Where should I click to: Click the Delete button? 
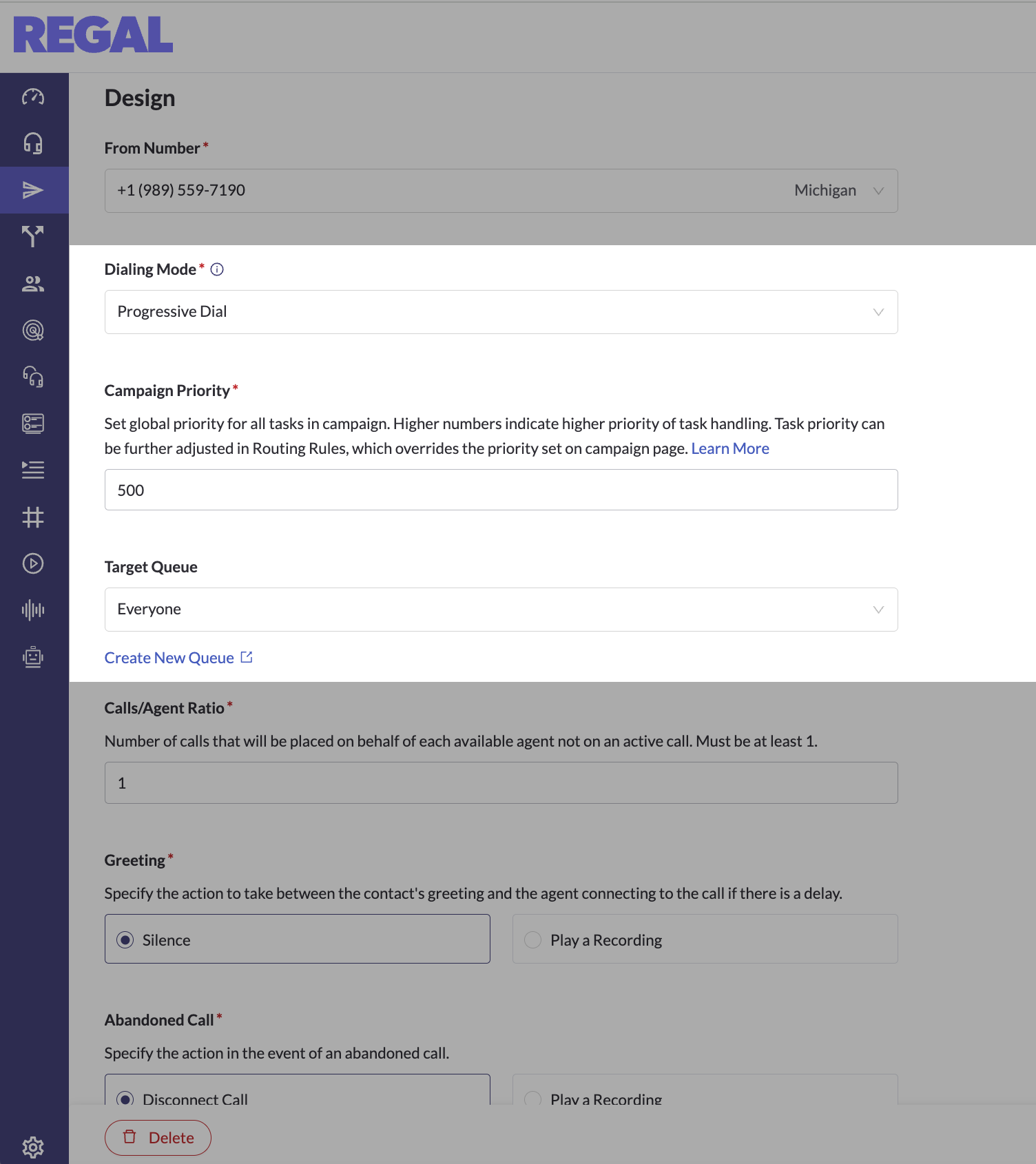pyautogui.click(x=158, y=1138)
